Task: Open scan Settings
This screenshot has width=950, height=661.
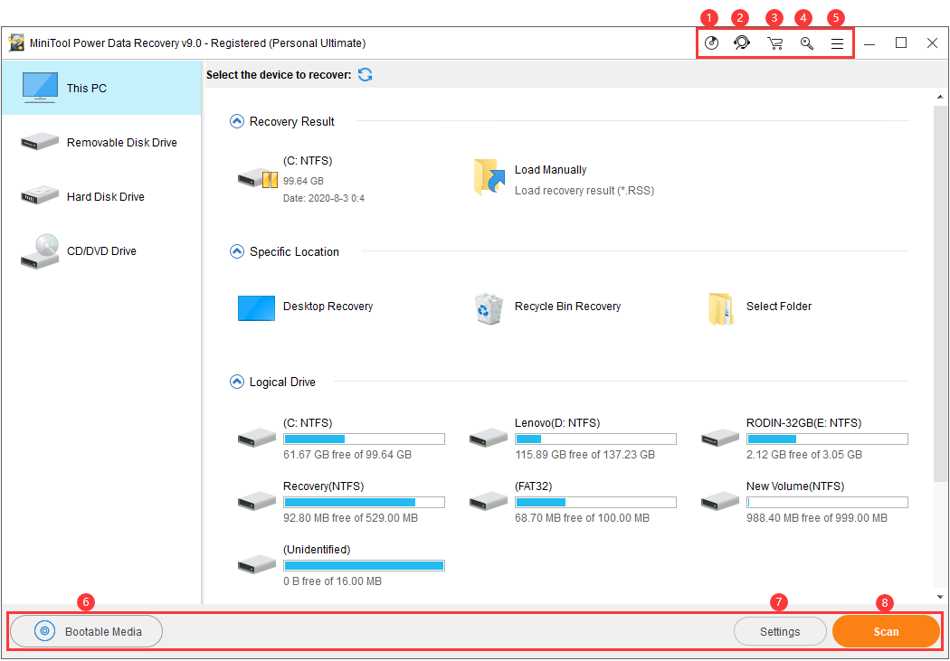Action: 780,631
